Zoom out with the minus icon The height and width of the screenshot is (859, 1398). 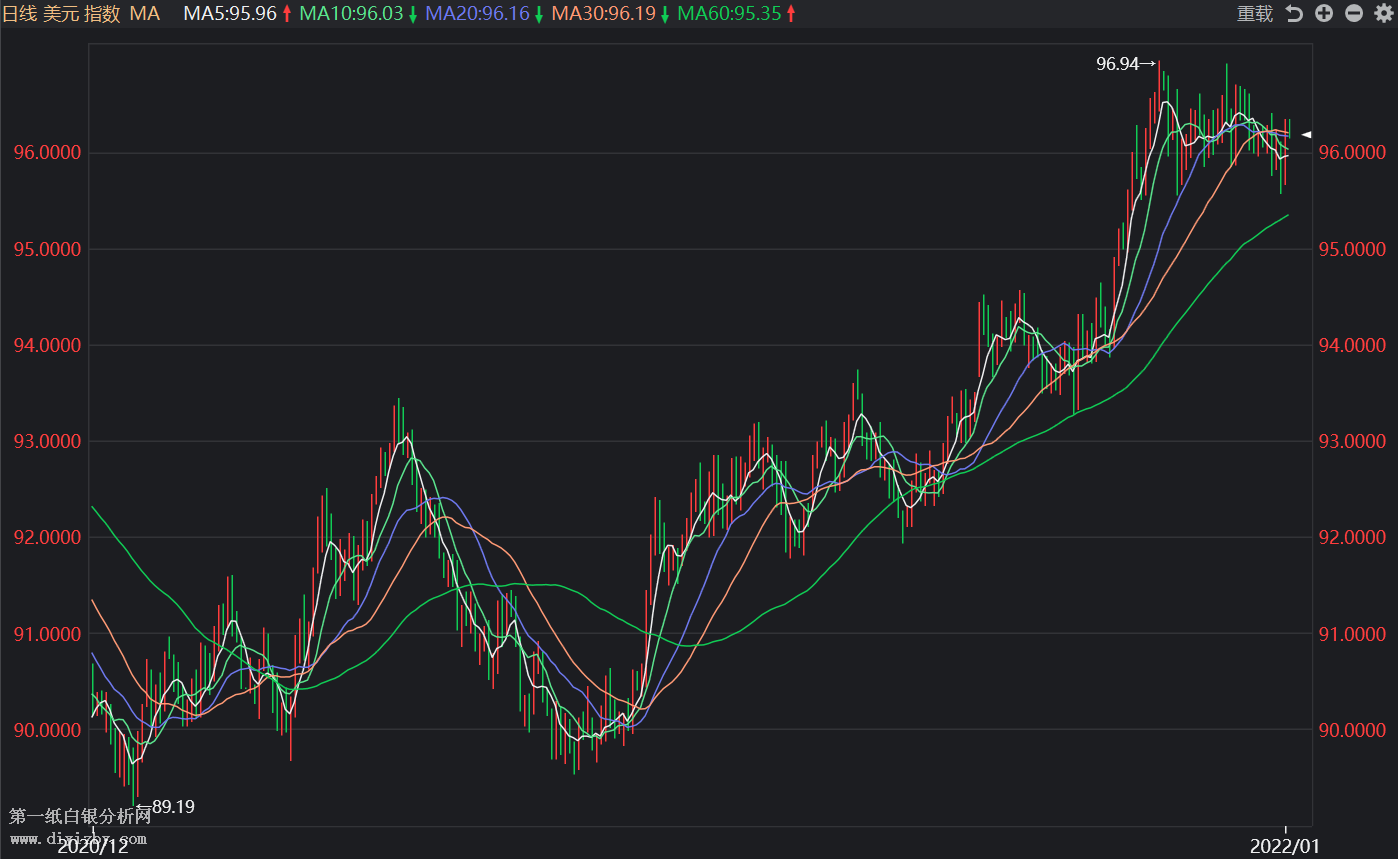1354,14
